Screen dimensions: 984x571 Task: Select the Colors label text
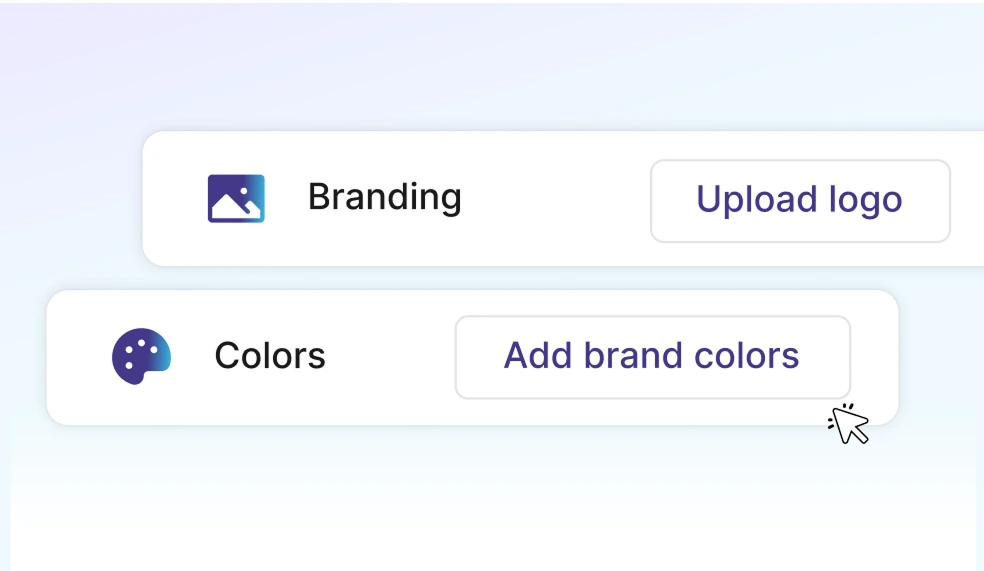pos(270,356)
